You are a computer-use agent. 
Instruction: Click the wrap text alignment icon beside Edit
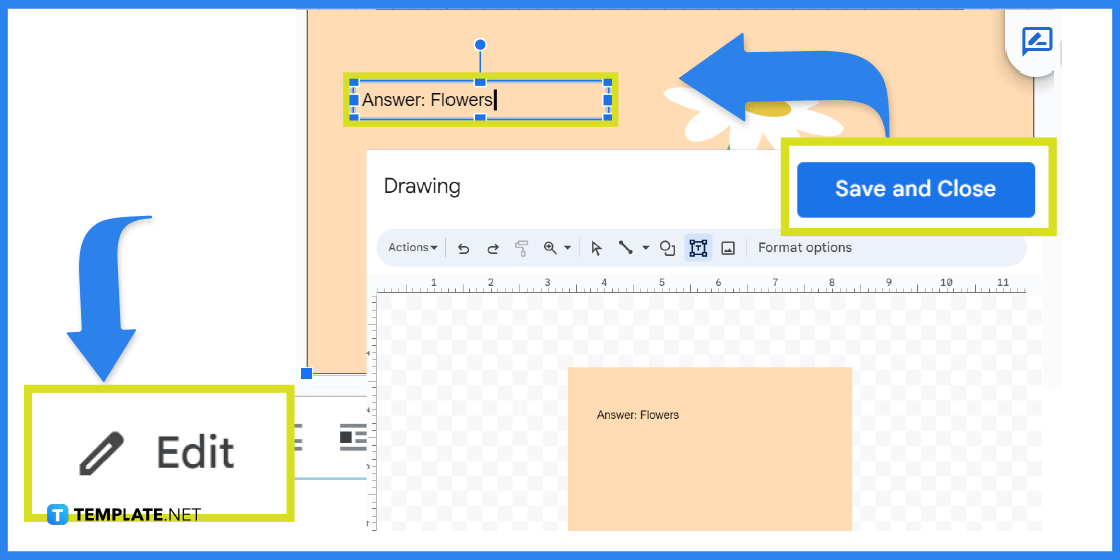[353, 436]
